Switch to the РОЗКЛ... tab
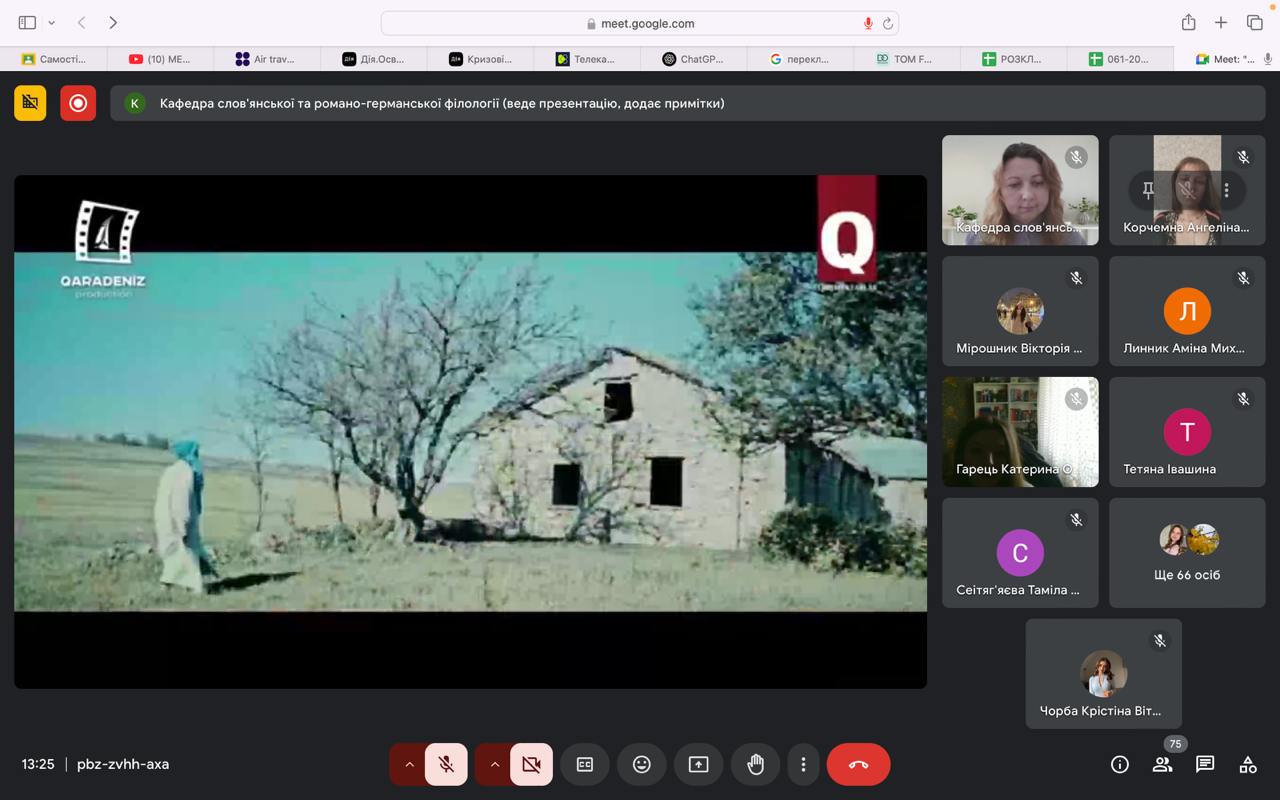 [x=1013, y=59]
